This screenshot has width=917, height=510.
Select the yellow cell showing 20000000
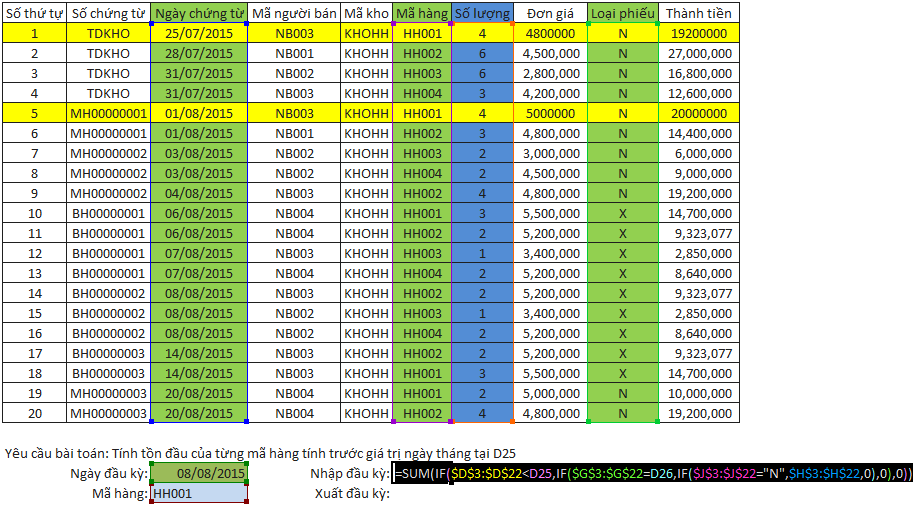coord(699,113)
